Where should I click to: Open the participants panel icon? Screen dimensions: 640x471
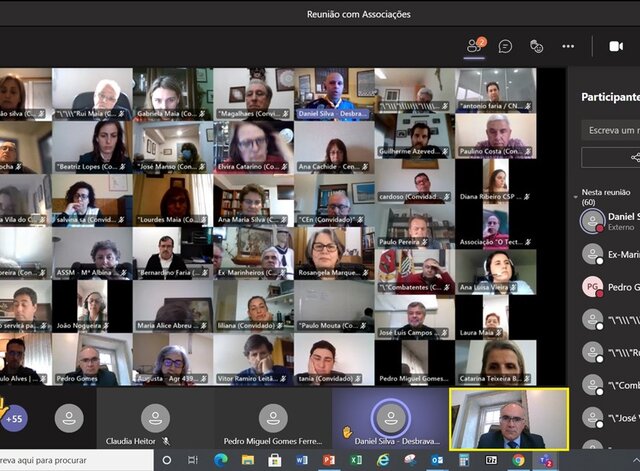pyautogui.click(x=475, y=46)
